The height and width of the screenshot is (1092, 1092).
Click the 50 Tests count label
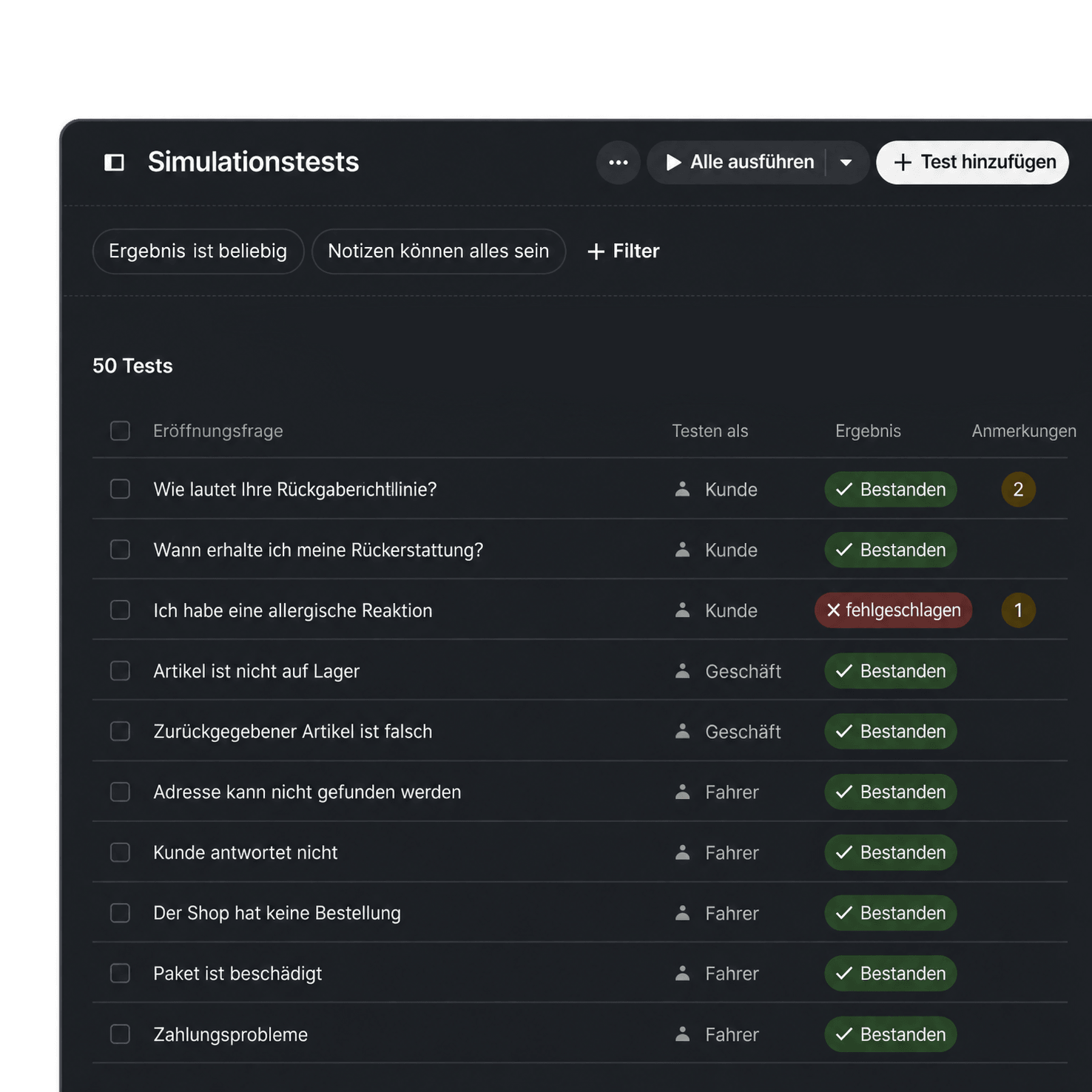click(x=132, y=365)
